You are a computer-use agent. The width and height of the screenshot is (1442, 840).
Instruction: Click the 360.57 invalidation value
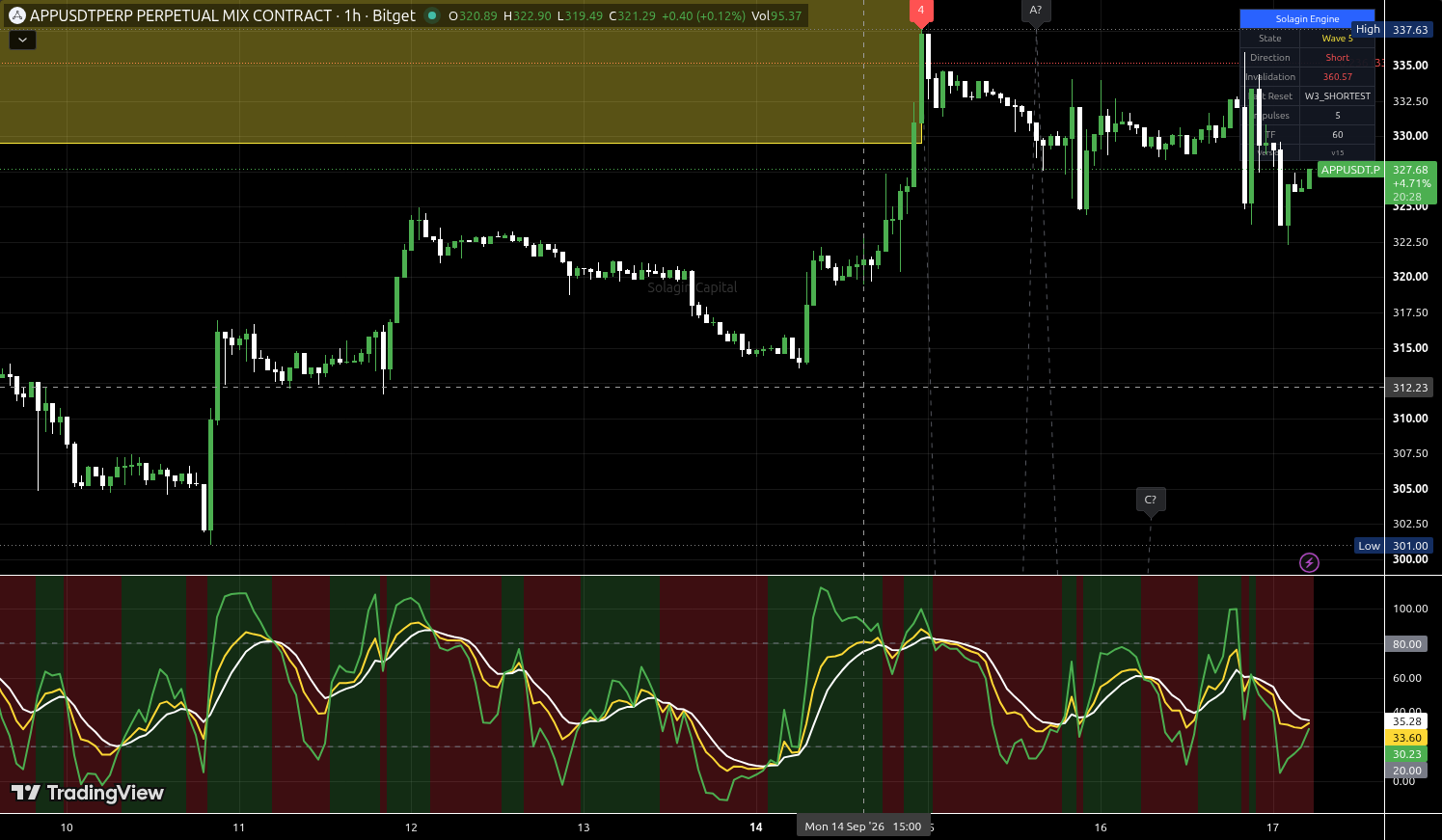[1337, 77]
